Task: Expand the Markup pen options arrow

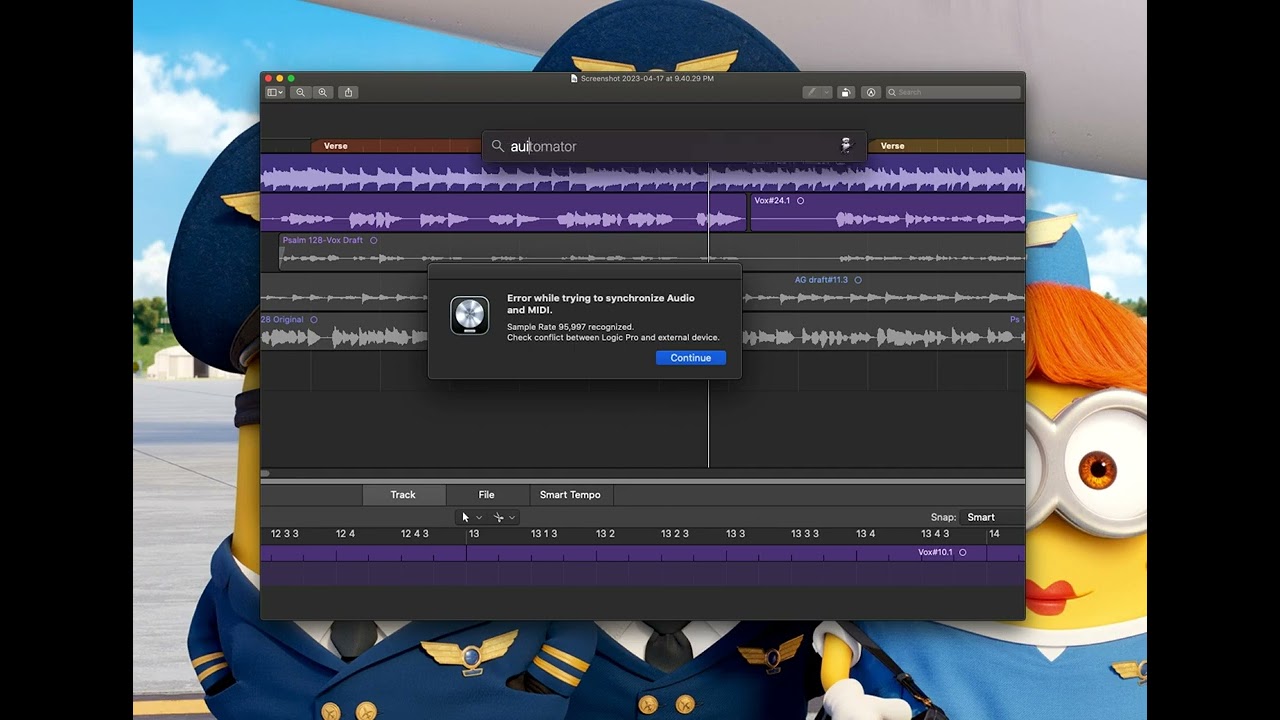Action: click(826, 92)
